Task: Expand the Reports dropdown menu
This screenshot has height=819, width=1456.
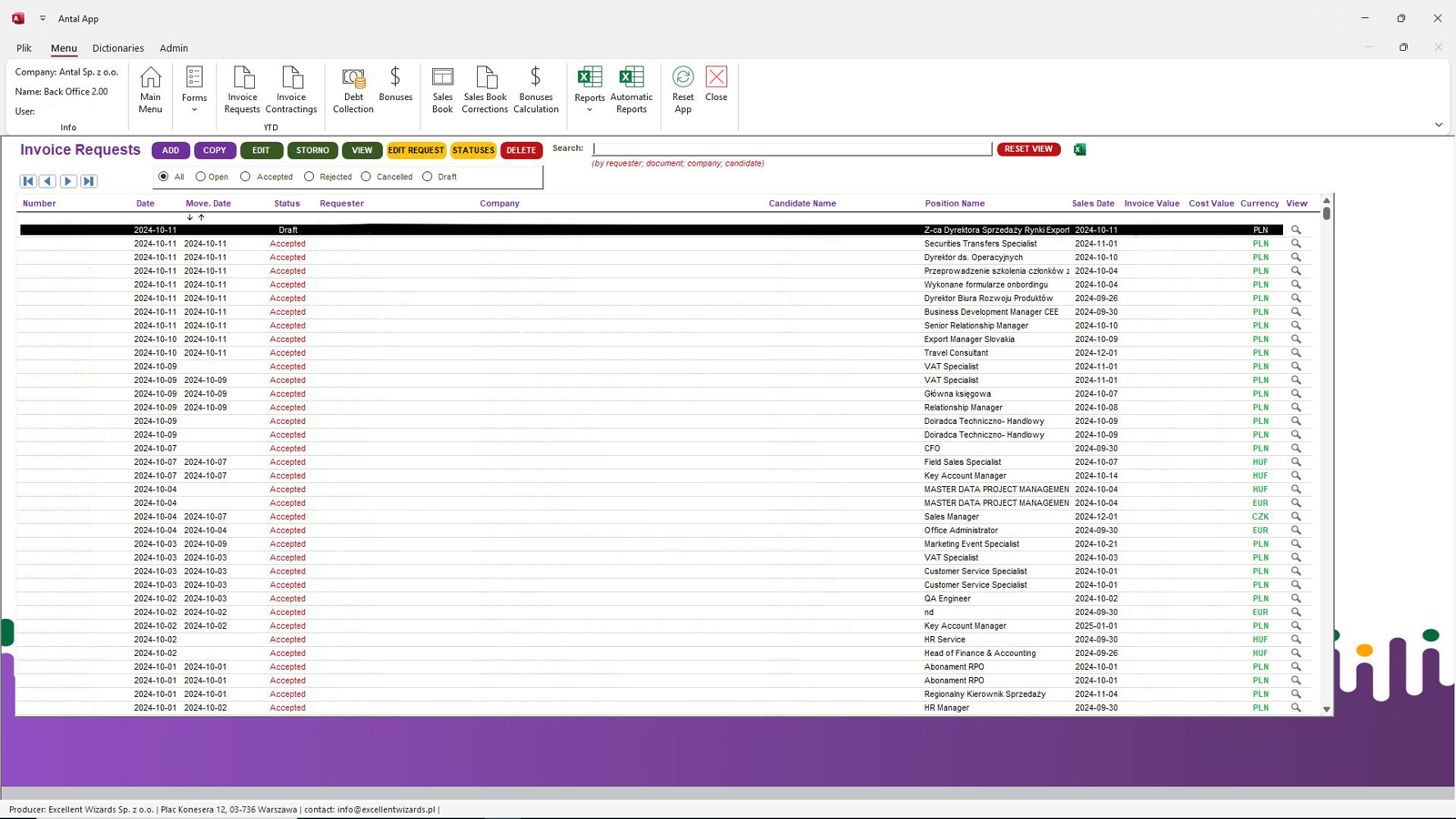Action: point(589,91)
